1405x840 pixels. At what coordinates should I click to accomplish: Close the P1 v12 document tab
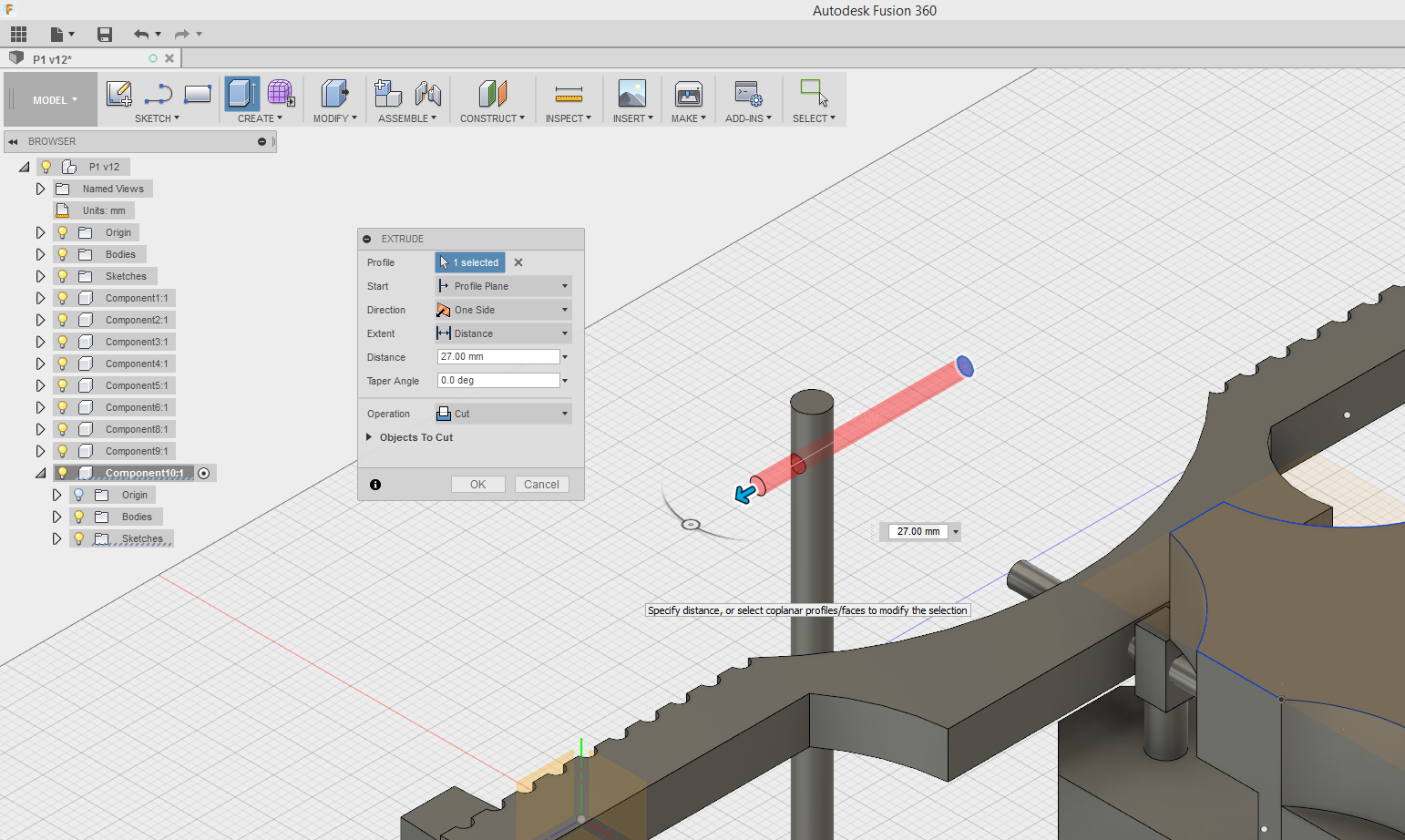[169, 58]
